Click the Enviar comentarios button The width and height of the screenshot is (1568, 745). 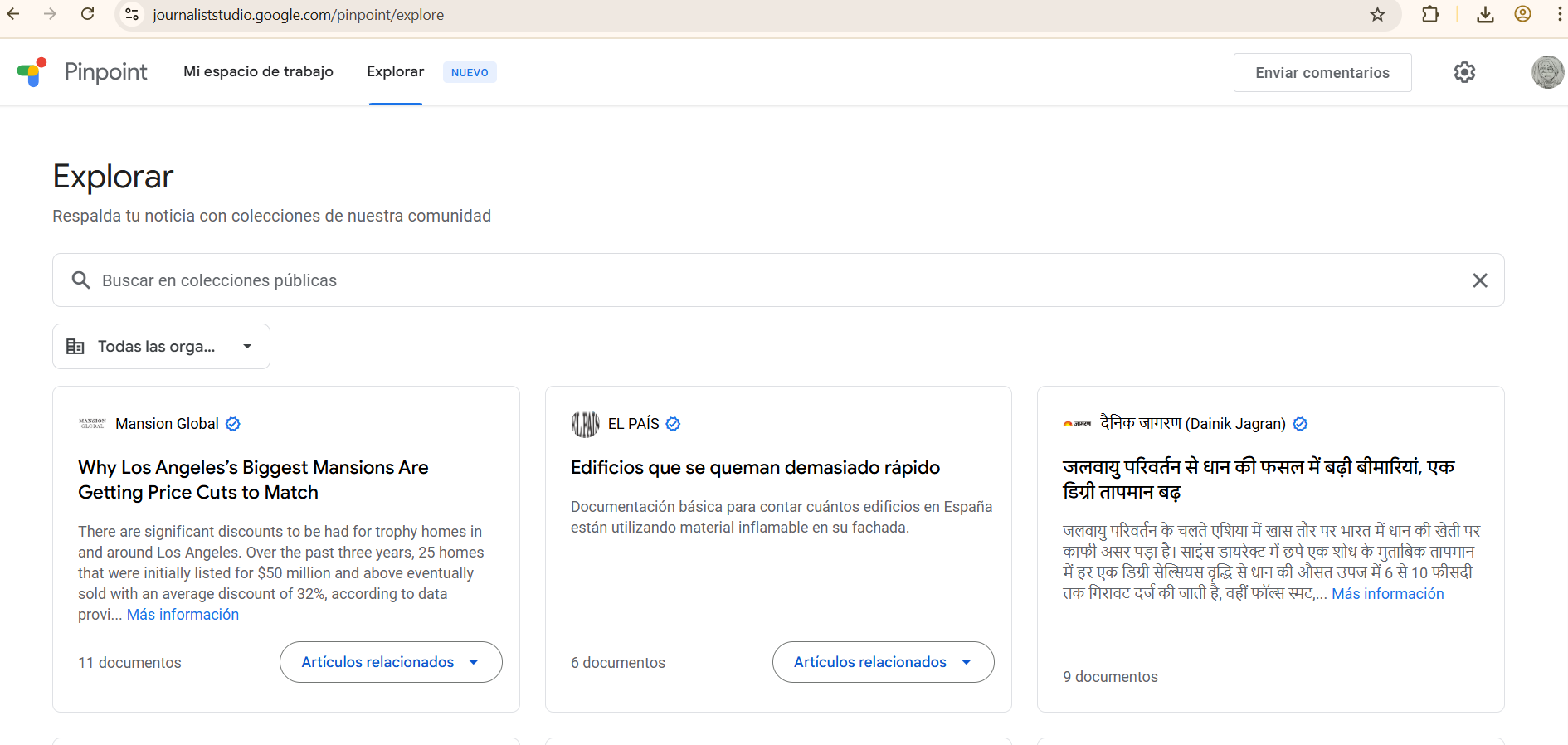click(1322, 72)
